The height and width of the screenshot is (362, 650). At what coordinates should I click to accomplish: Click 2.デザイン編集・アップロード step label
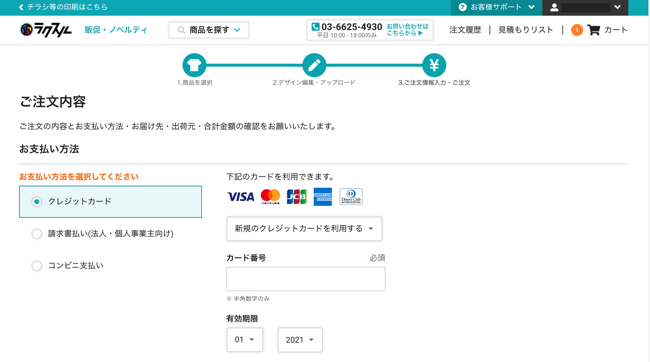(314, 83)
